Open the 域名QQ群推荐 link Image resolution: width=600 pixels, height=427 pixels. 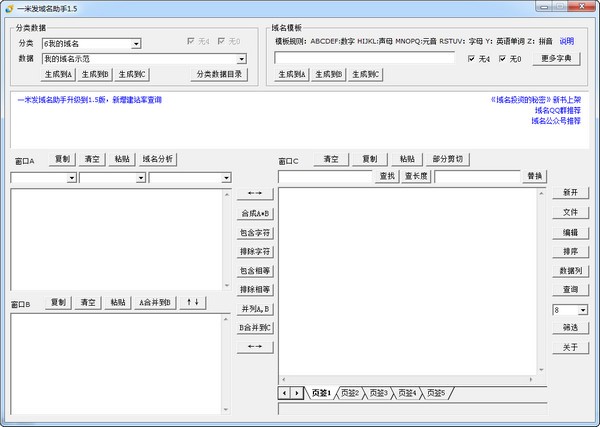coord(558,111)
